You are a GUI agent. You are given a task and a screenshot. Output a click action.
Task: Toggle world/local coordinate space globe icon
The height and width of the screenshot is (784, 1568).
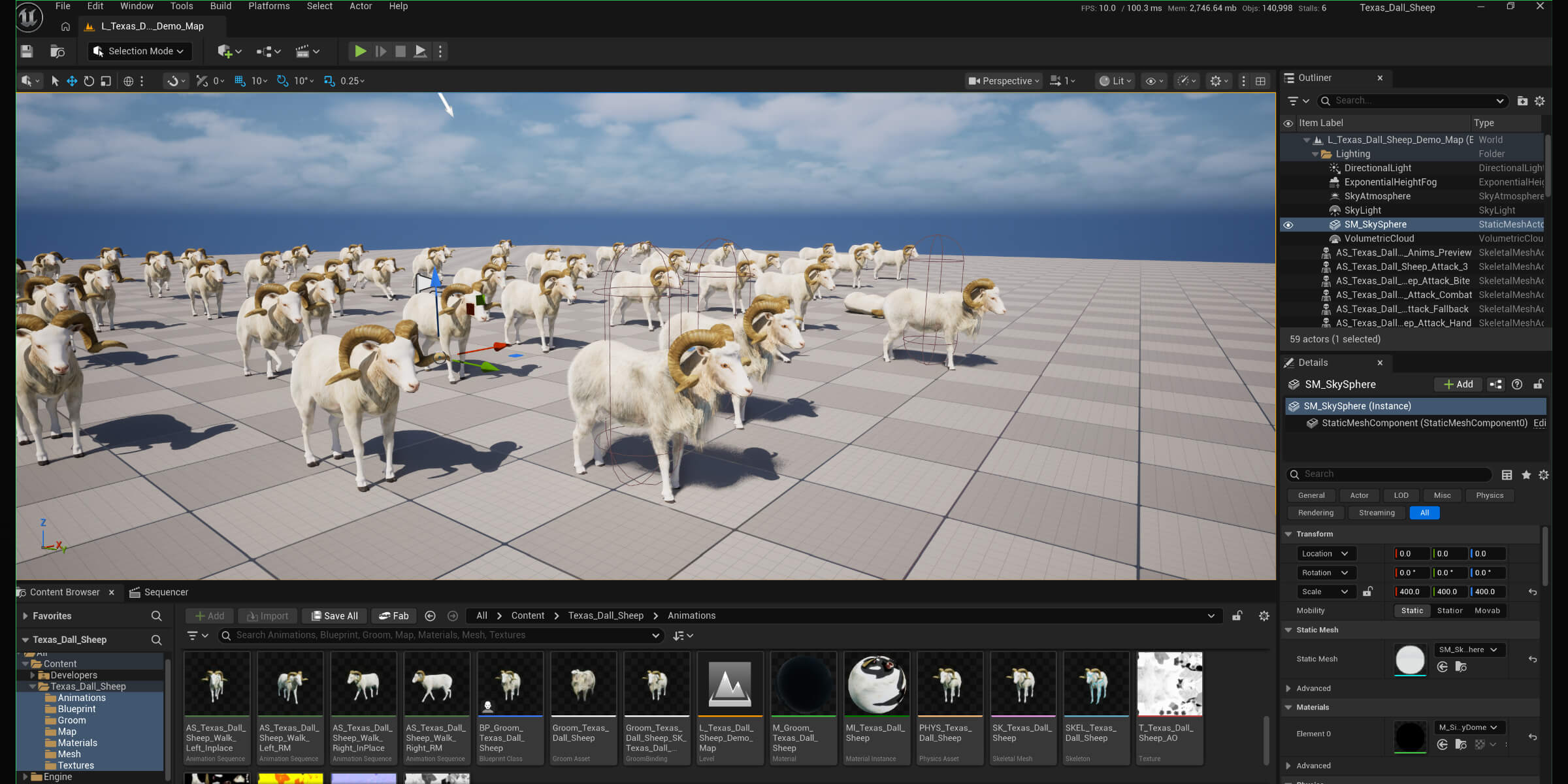[x=129, y=81]
